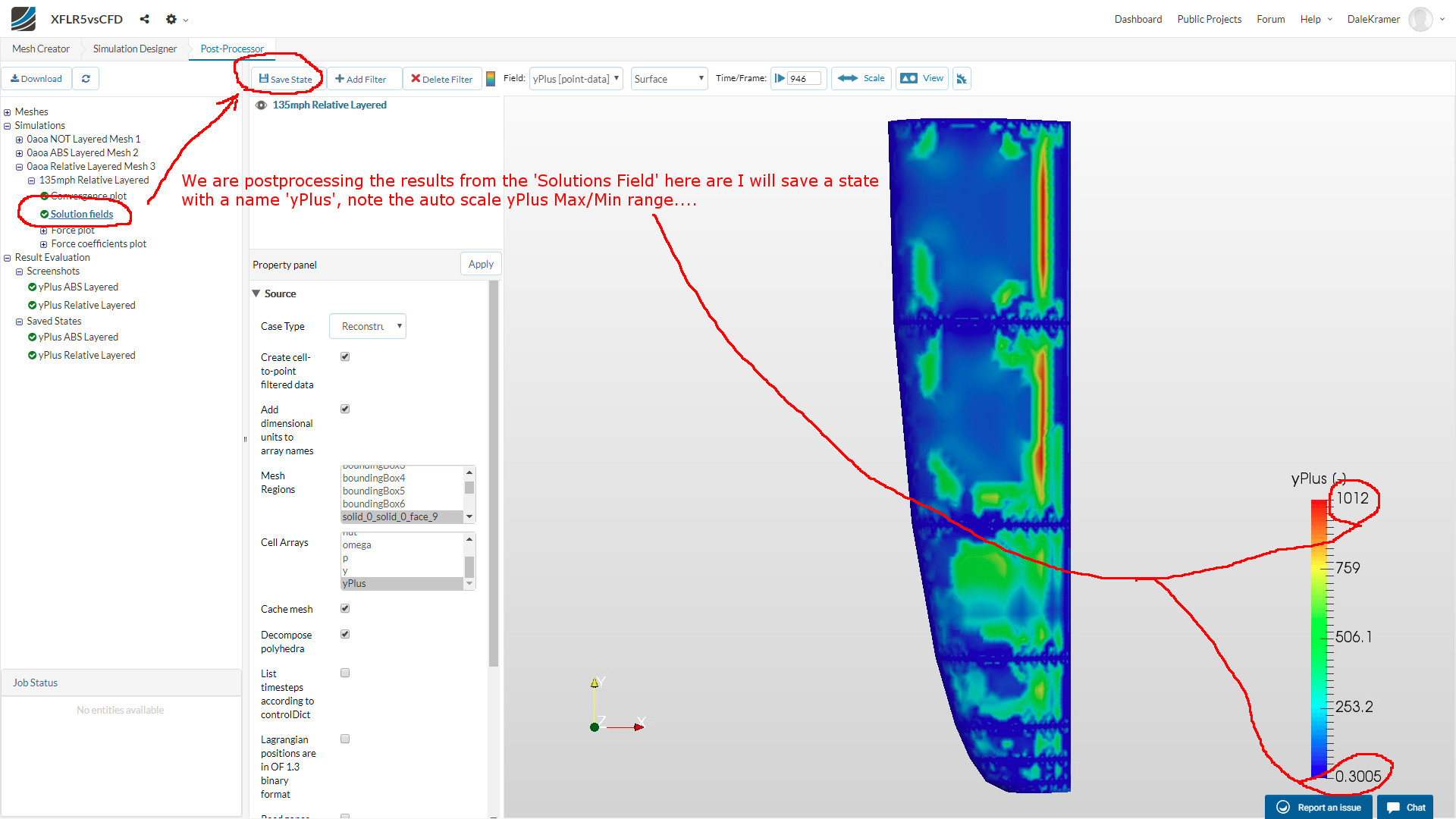Open the Simulation Designer tab
Viewport: 1456px width, 819px height.
coord(135,49)
